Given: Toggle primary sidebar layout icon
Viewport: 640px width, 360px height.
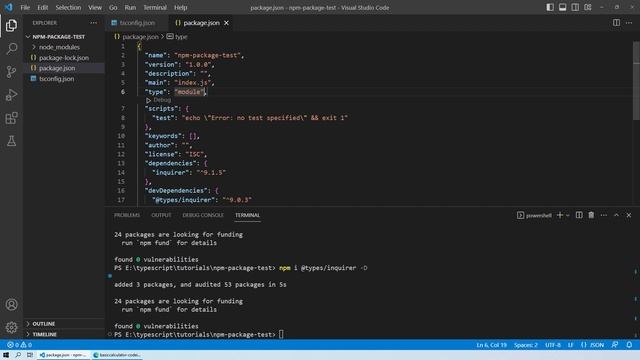Looking at the screenshot, I should tap(550, 7).
